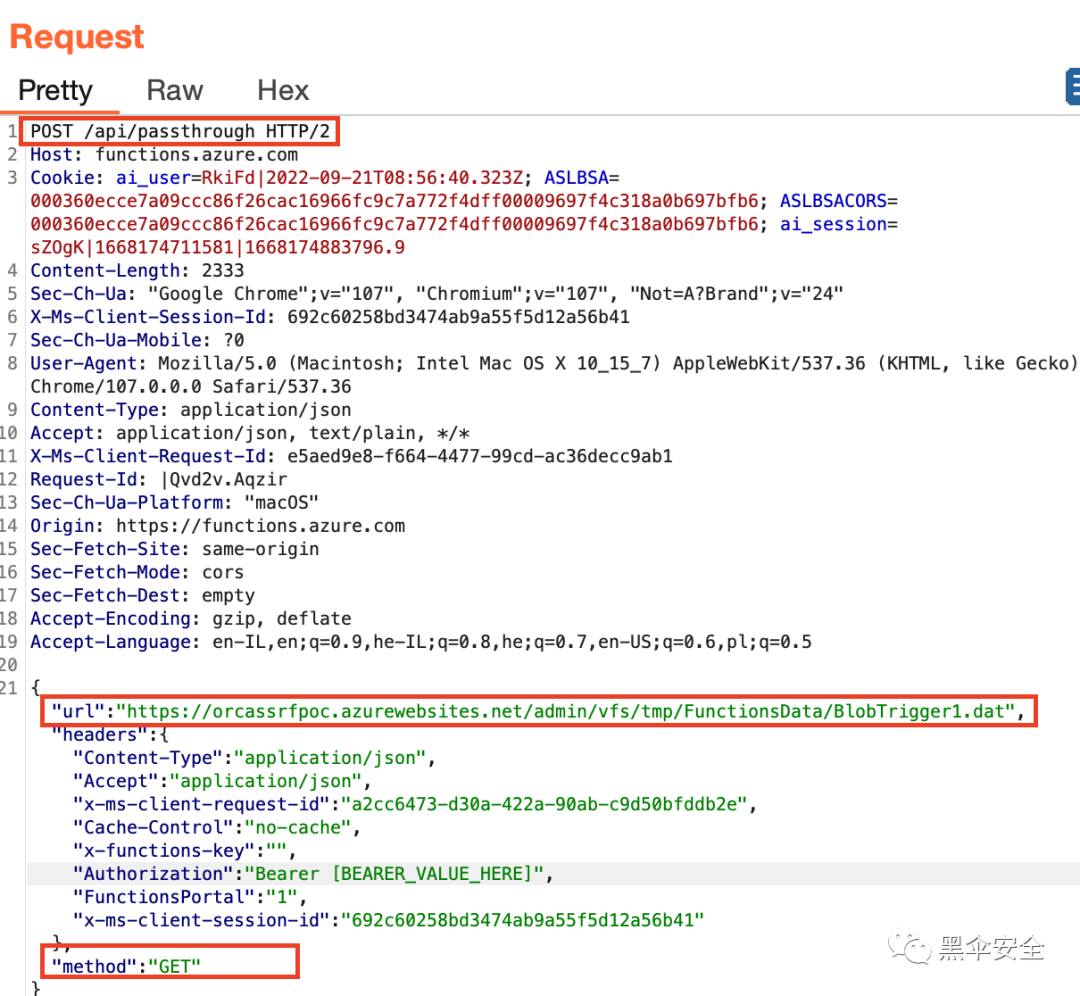This screenshot has height=996, width=1080.
Task: Click the ASLBSACORS cookie name
Action: pos(833,201)
